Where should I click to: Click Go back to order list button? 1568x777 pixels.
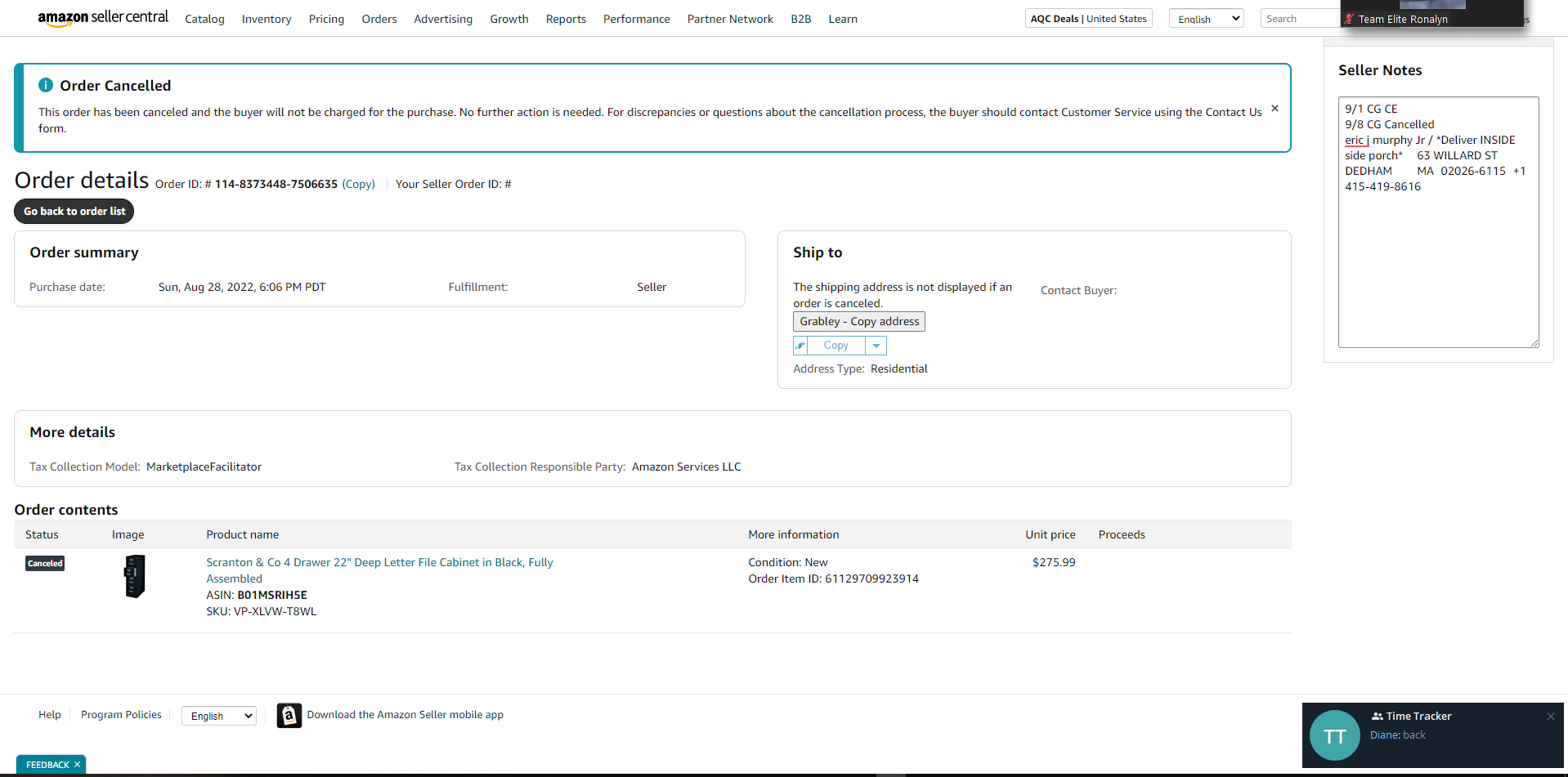click(74, 211)
